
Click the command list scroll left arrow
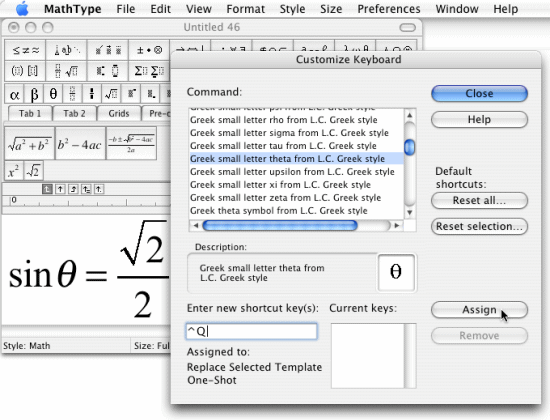click(x=196, y=226)
